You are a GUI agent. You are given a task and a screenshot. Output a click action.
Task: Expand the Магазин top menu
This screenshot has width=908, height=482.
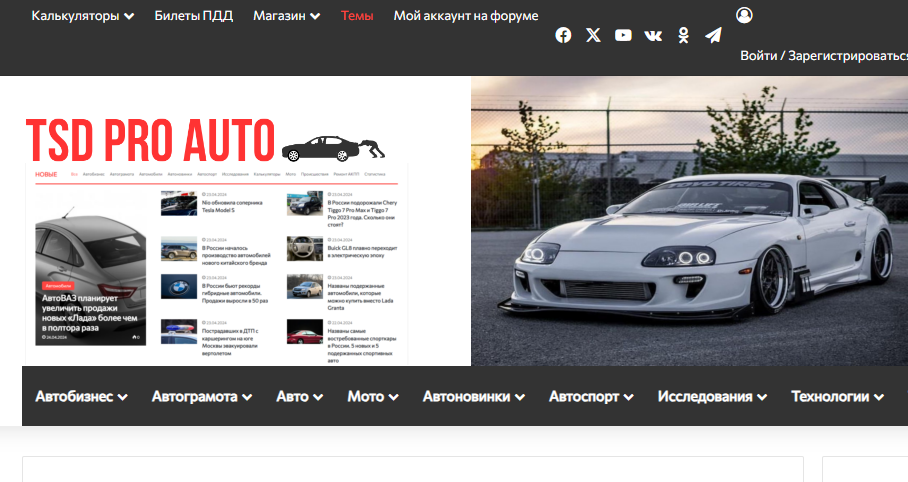pos(287,16)
